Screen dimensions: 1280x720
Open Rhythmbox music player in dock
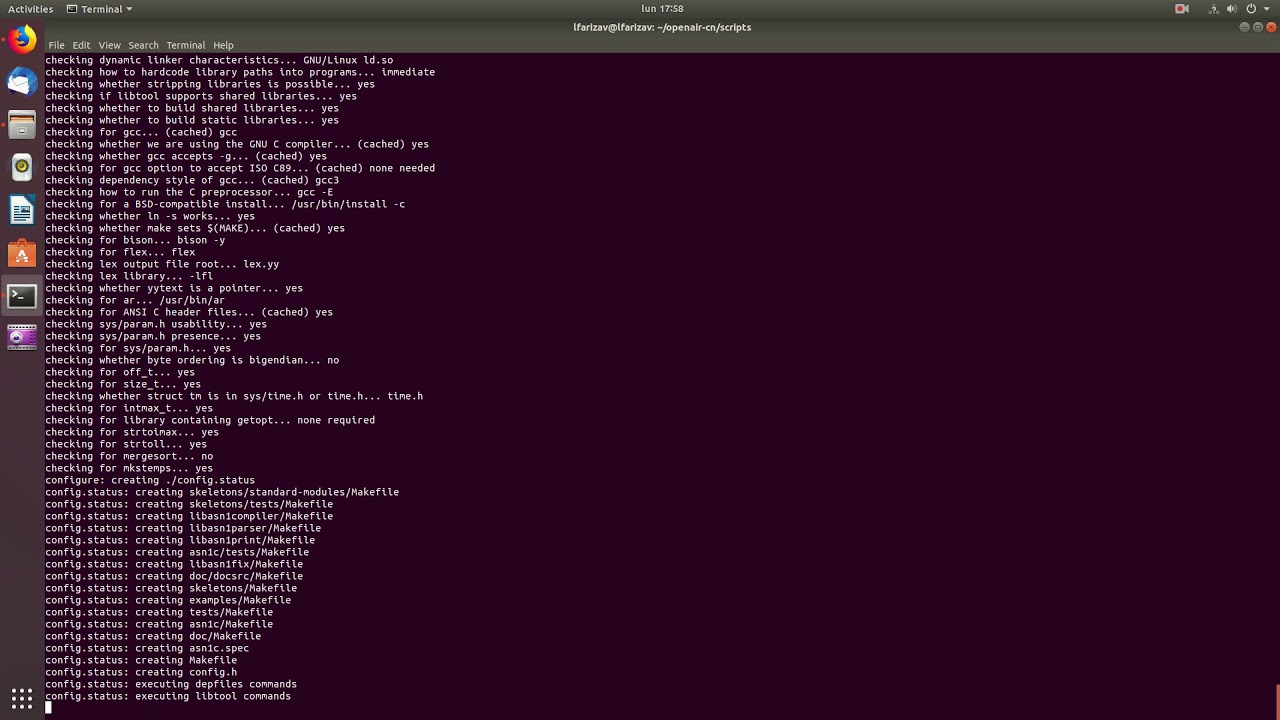click(x=22, y=167)
